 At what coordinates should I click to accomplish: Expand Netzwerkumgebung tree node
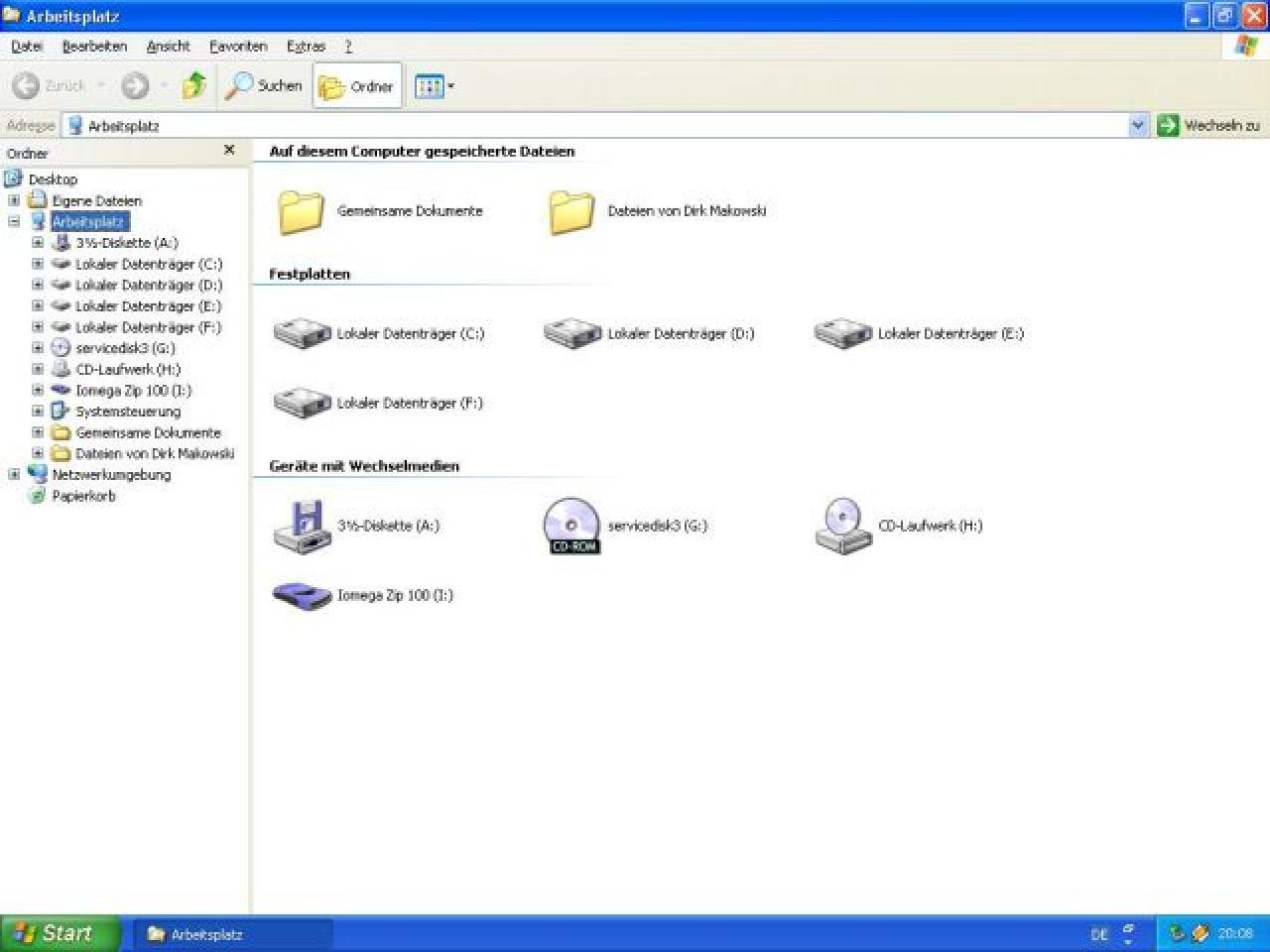(x=14, y=474)
